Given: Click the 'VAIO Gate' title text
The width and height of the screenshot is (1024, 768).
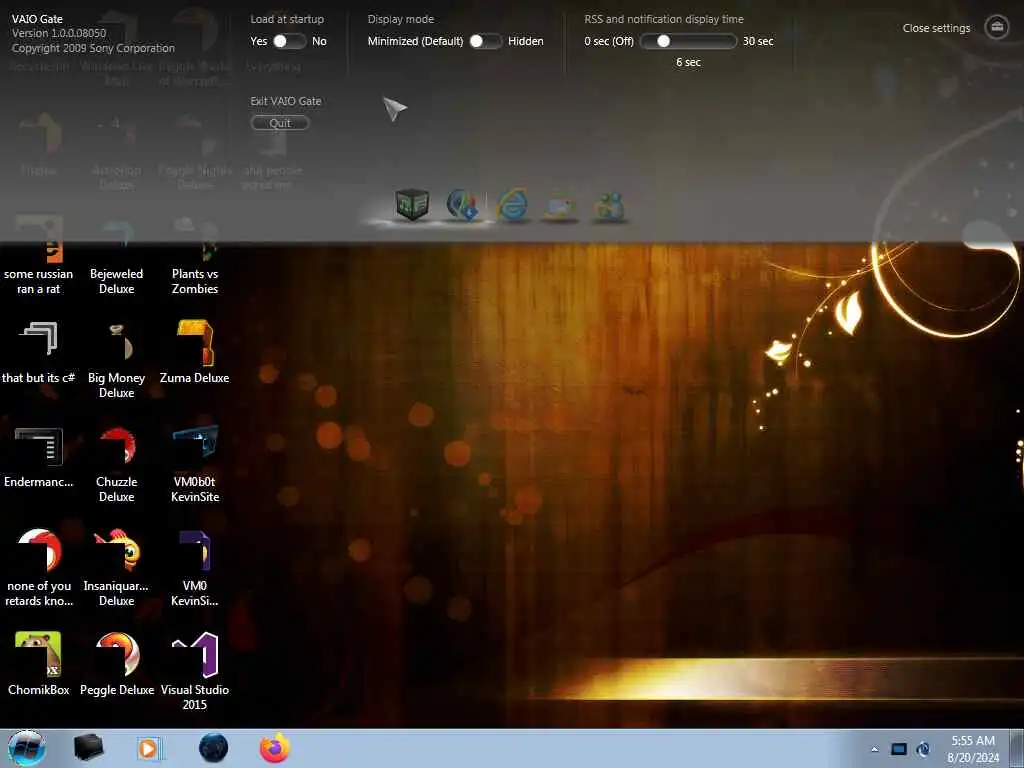Looking at the screenshot, I should point(37,19).
